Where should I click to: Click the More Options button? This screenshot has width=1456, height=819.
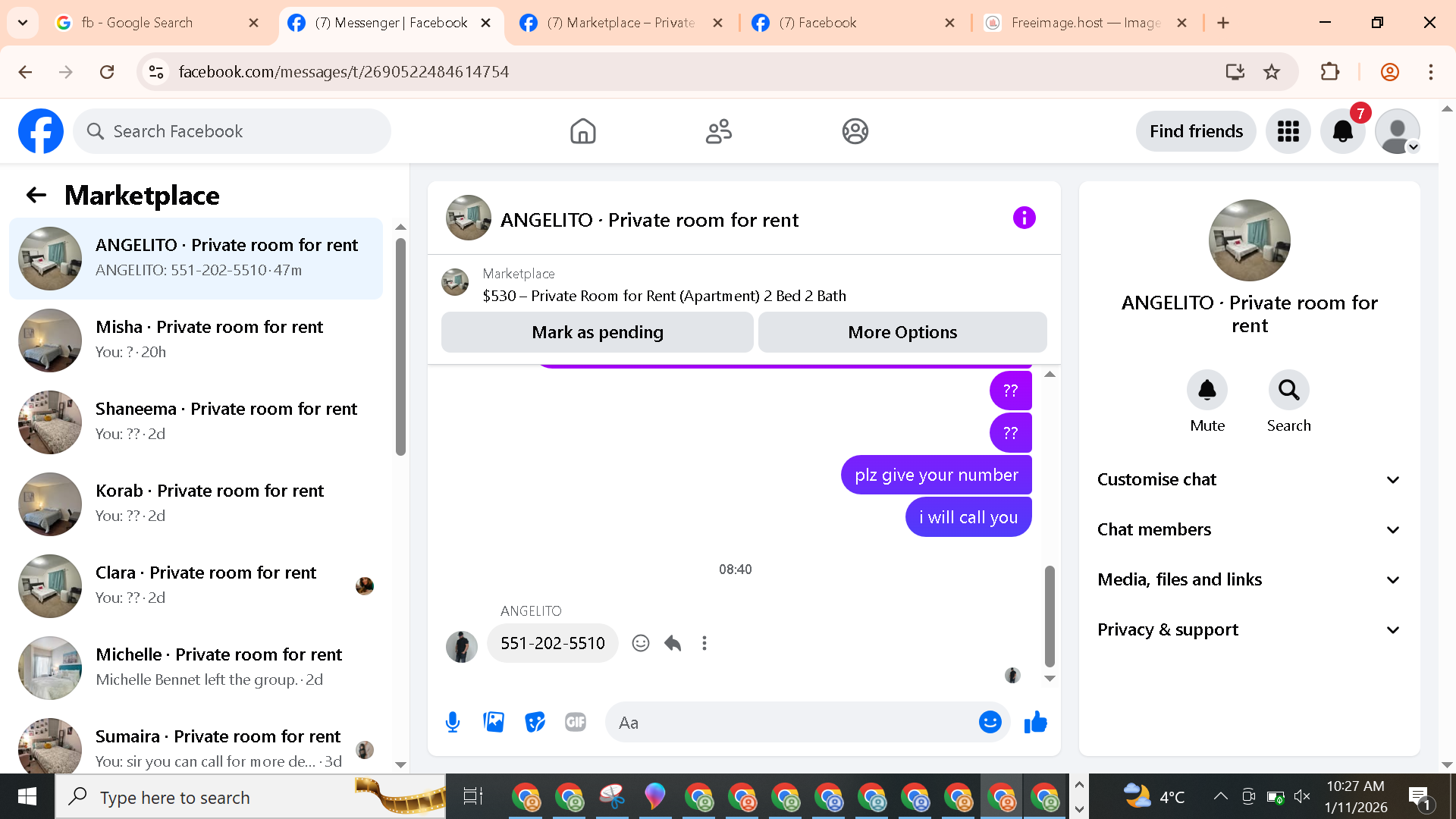tap(902, 332)
